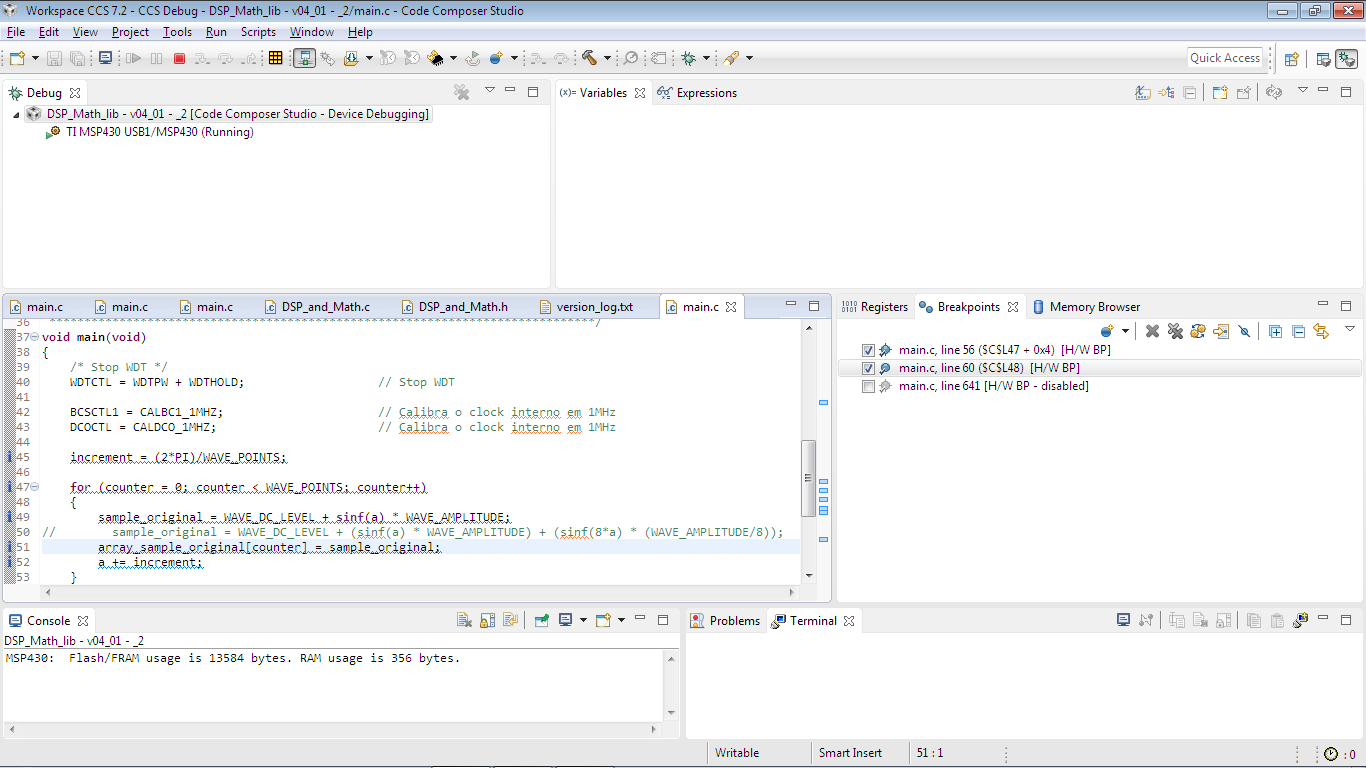
Task: Close the active main.c editor tab
Action: point(731,307)
